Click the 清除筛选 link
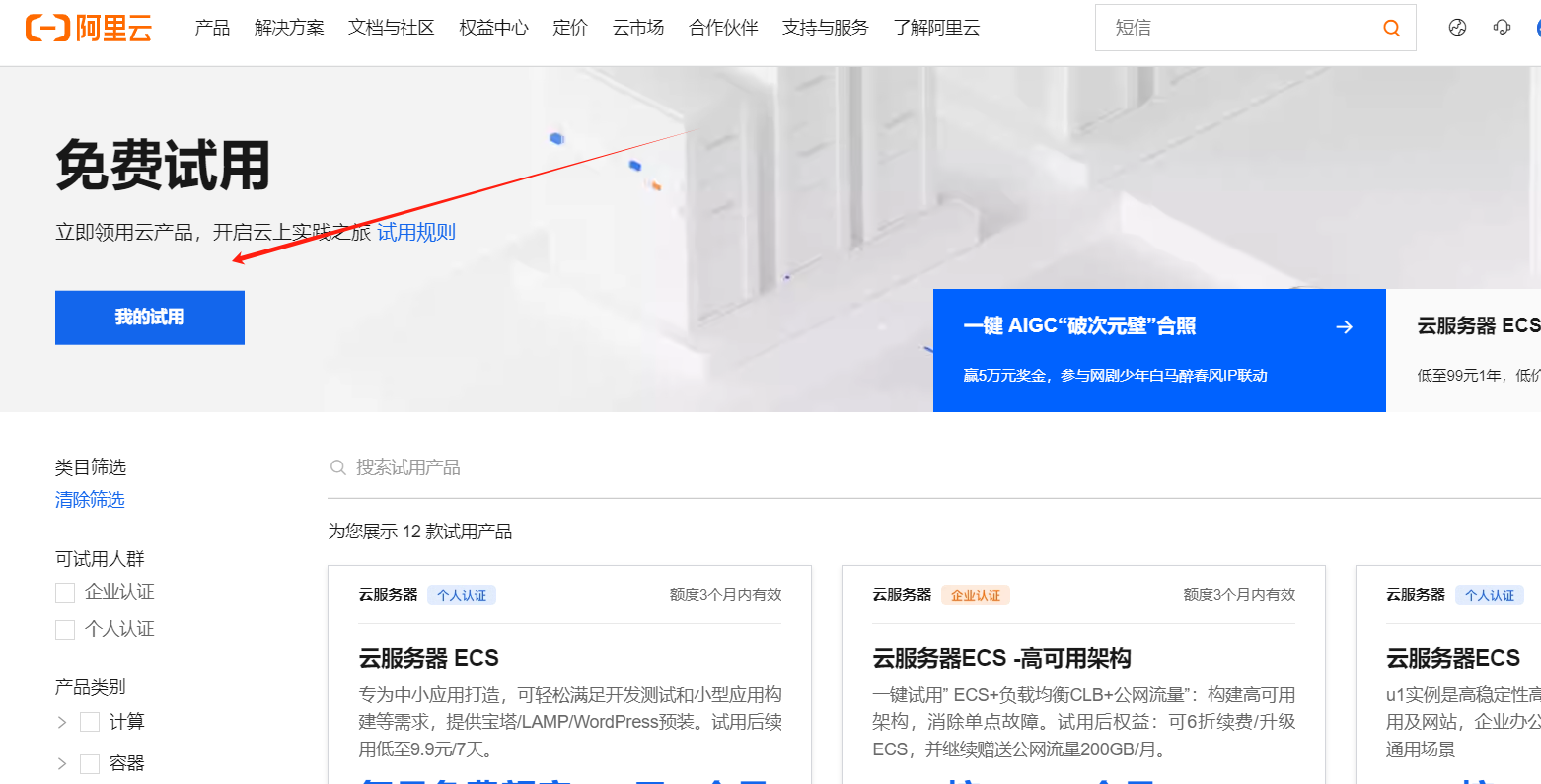 90,500
